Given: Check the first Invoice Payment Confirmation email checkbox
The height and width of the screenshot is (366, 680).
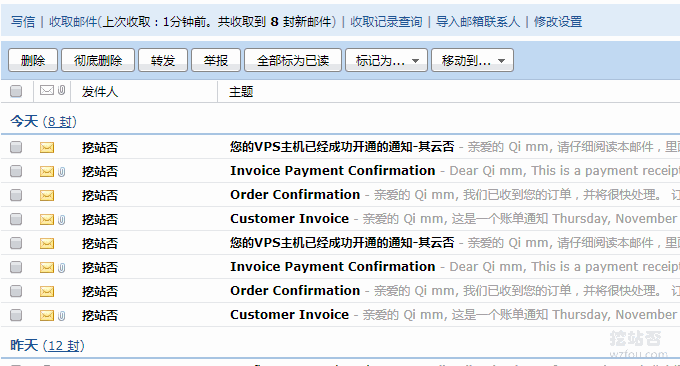Looking at the screenshot, I should point(16,171).
